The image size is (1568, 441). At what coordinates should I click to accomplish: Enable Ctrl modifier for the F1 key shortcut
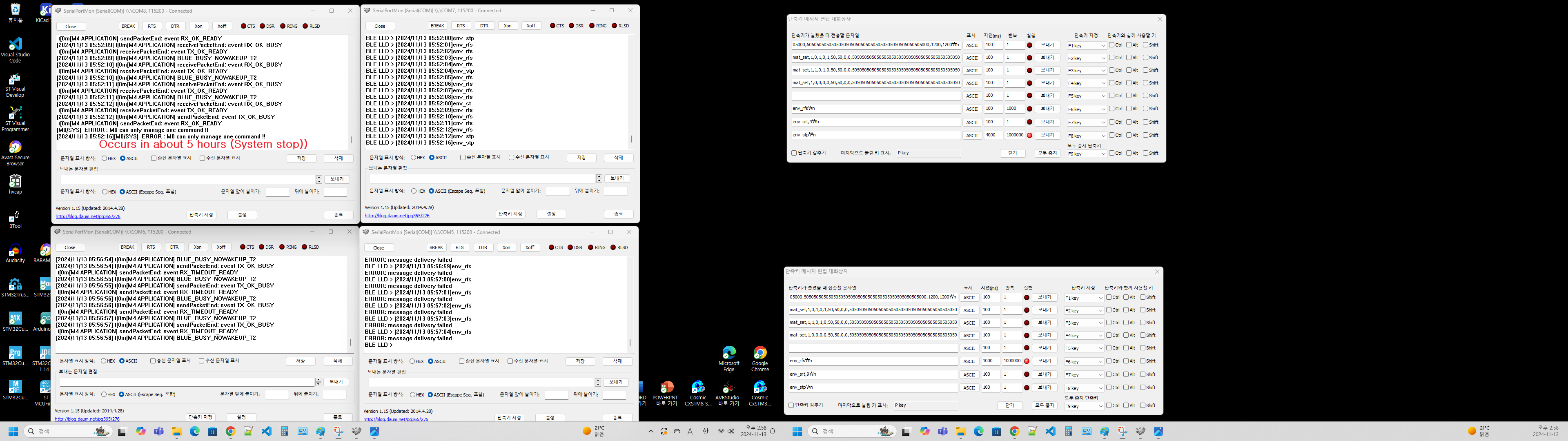[1112, 45]
